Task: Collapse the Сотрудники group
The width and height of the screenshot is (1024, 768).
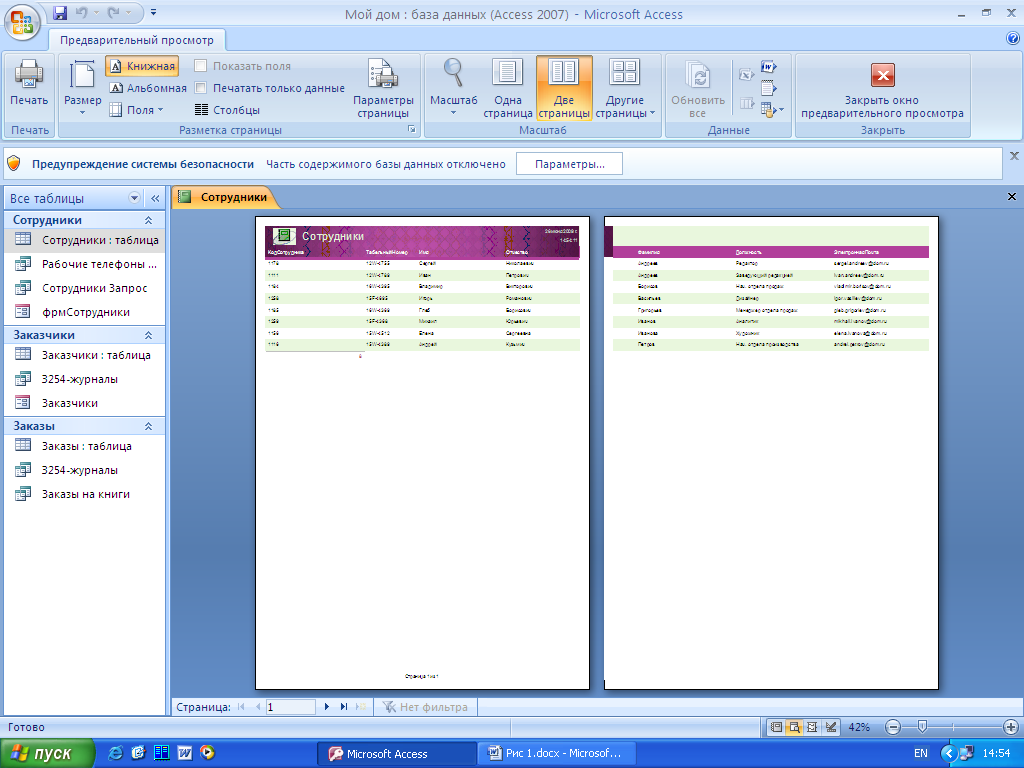Action: 148,220
